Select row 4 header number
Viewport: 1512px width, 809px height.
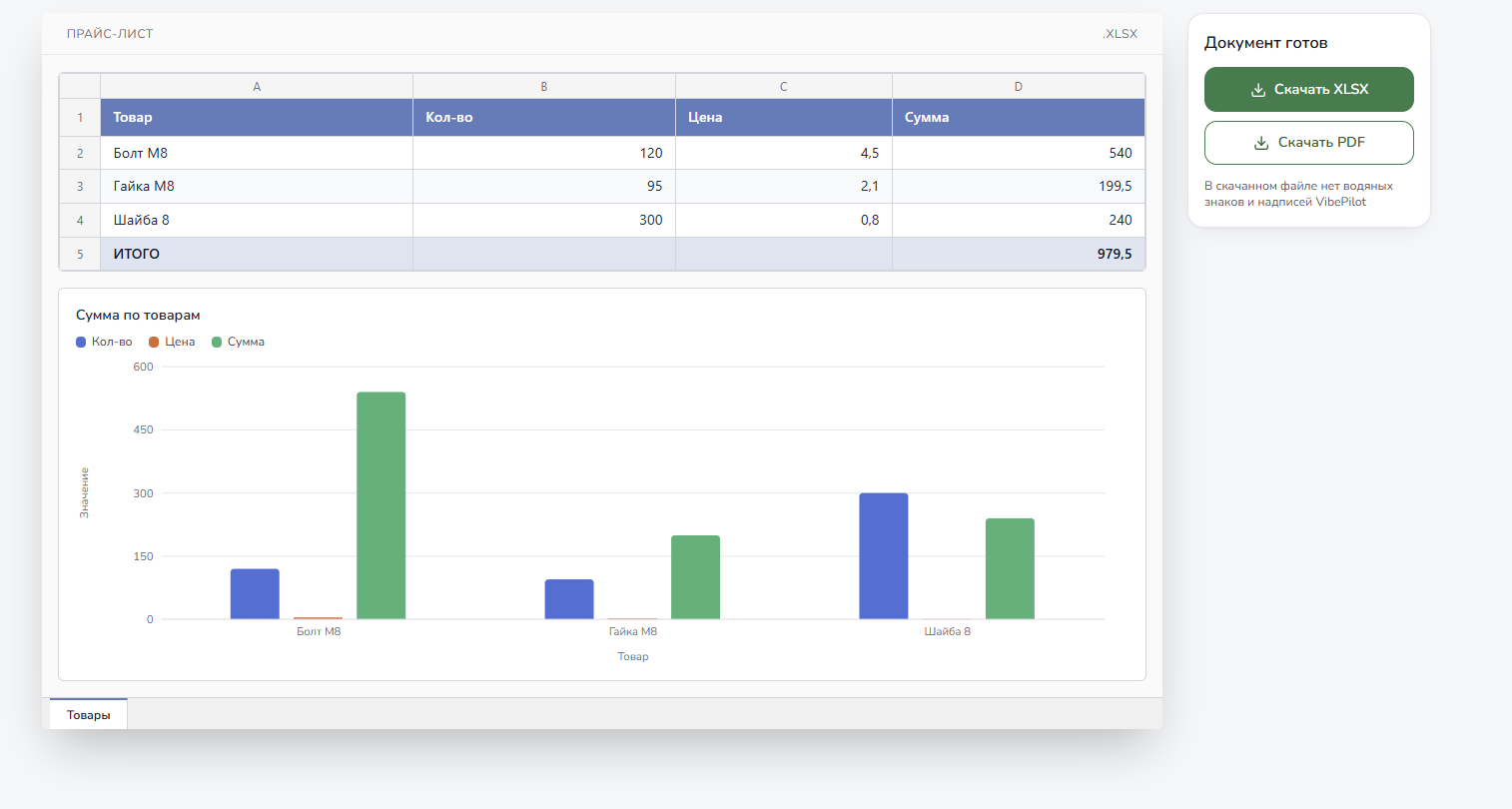pos(80,220)
